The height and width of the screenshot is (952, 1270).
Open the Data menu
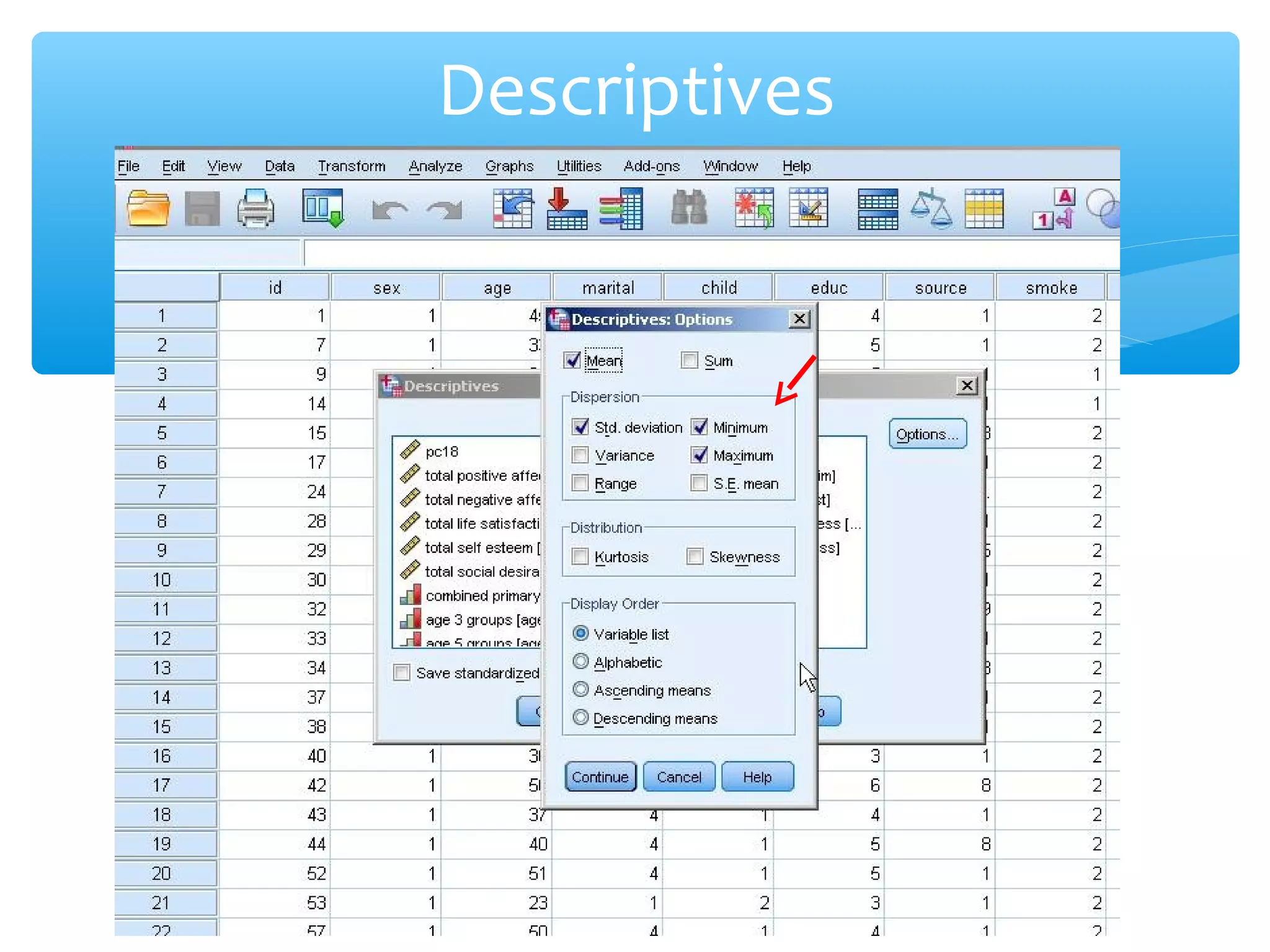tap(280, 166)
